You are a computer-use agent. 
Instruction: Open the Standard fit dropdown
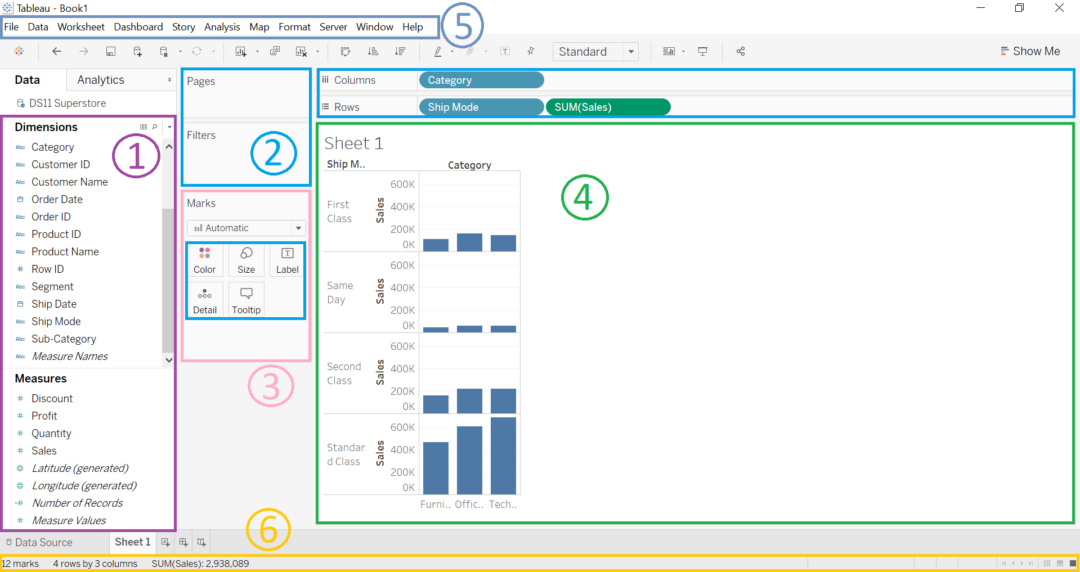pyautogui.click(x=595, y=52)
